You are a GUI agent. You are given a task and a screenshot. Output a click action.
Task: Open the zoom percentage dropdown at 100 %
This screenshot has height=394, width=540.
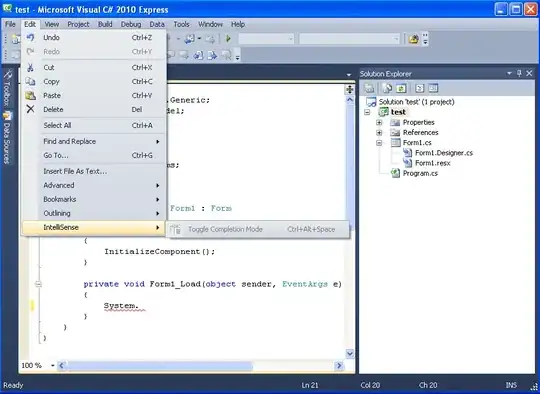click(x=53, y=365)
